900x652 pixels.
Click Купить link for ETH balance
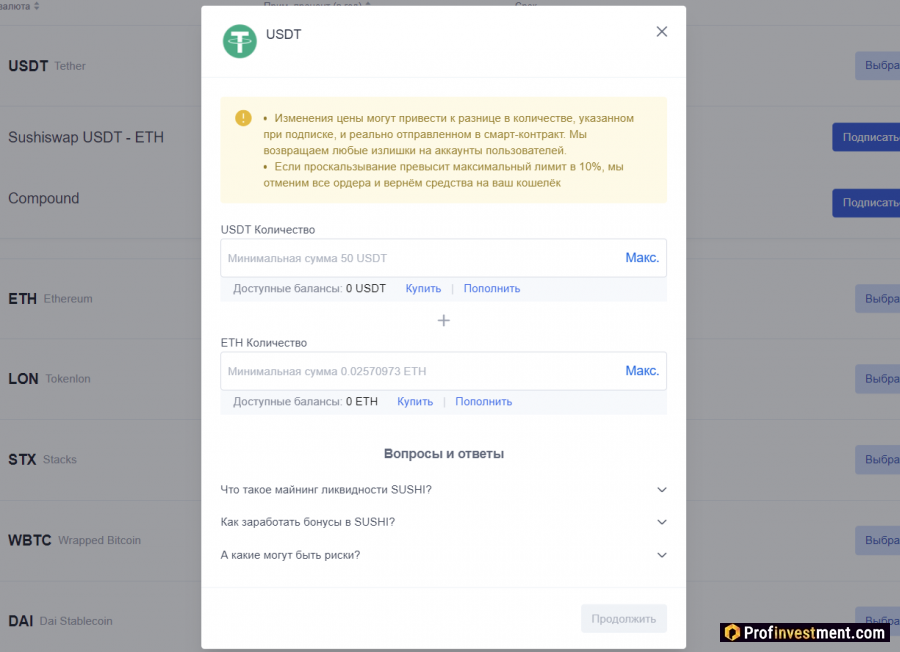[415, 402]
